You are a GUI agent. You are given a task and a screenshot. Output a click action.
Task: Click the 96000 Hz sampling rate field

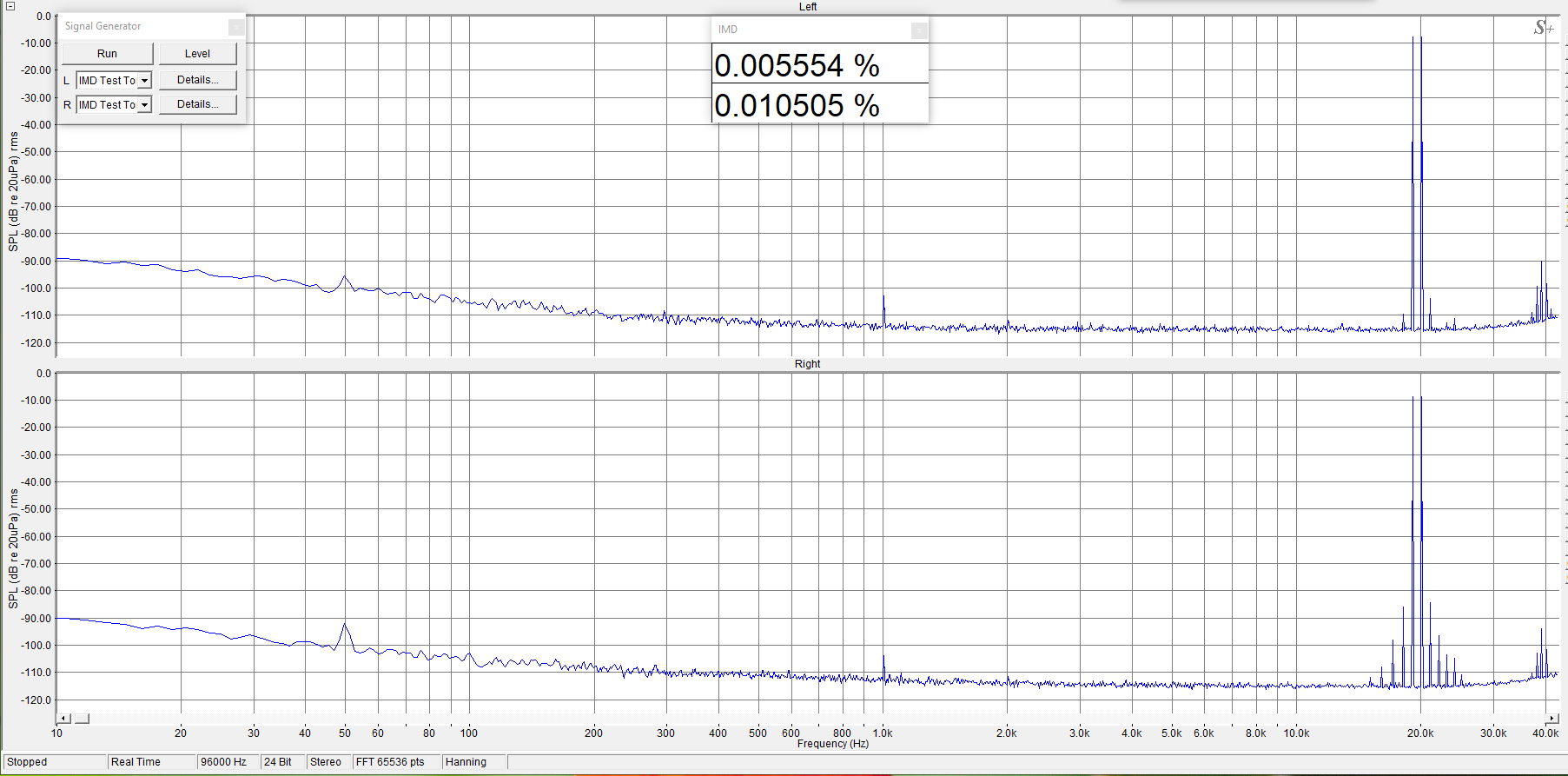pyautogui.click(x=227, y=762)
